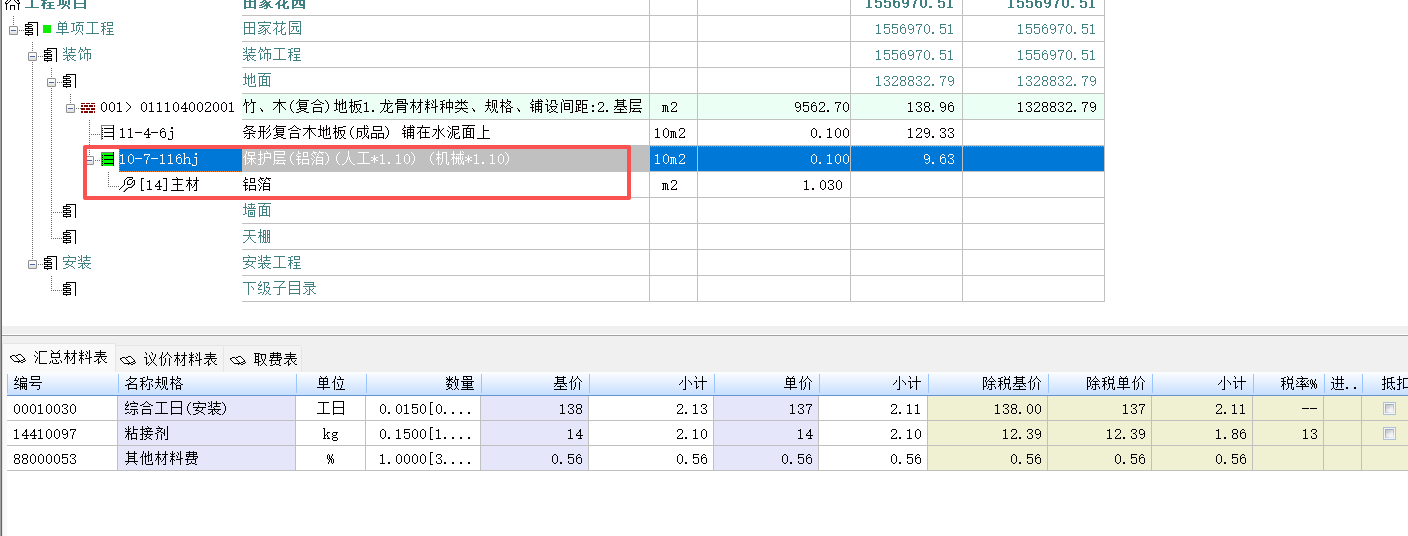Collapse the 单项工程 tree node
1408x536 pixels.
click(x=14, y=29)
